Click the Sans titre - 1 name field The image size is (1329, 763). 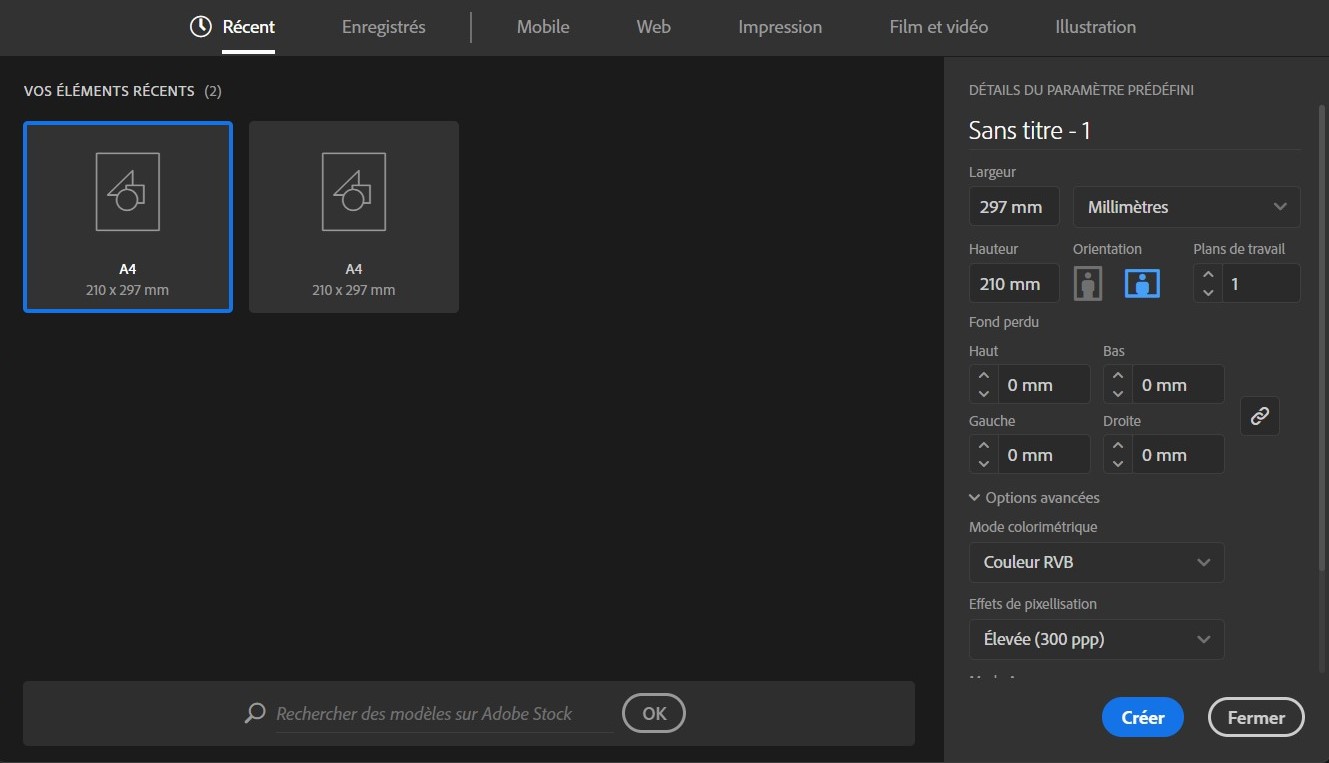[x=1134, y=130]
